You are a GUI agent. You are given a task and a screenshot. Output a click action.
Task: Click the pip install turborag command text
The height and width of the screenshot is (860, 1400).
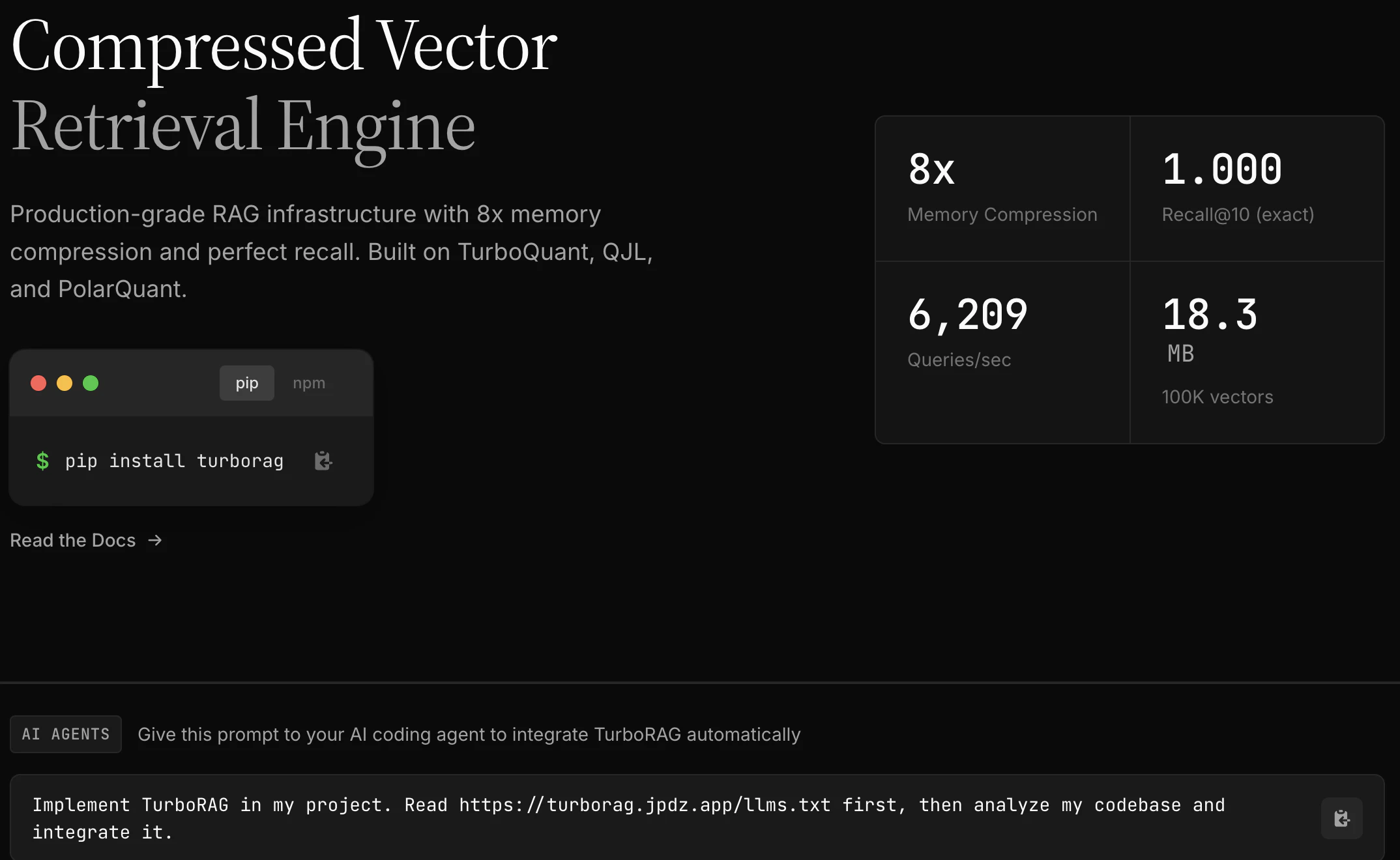(174, 461)
